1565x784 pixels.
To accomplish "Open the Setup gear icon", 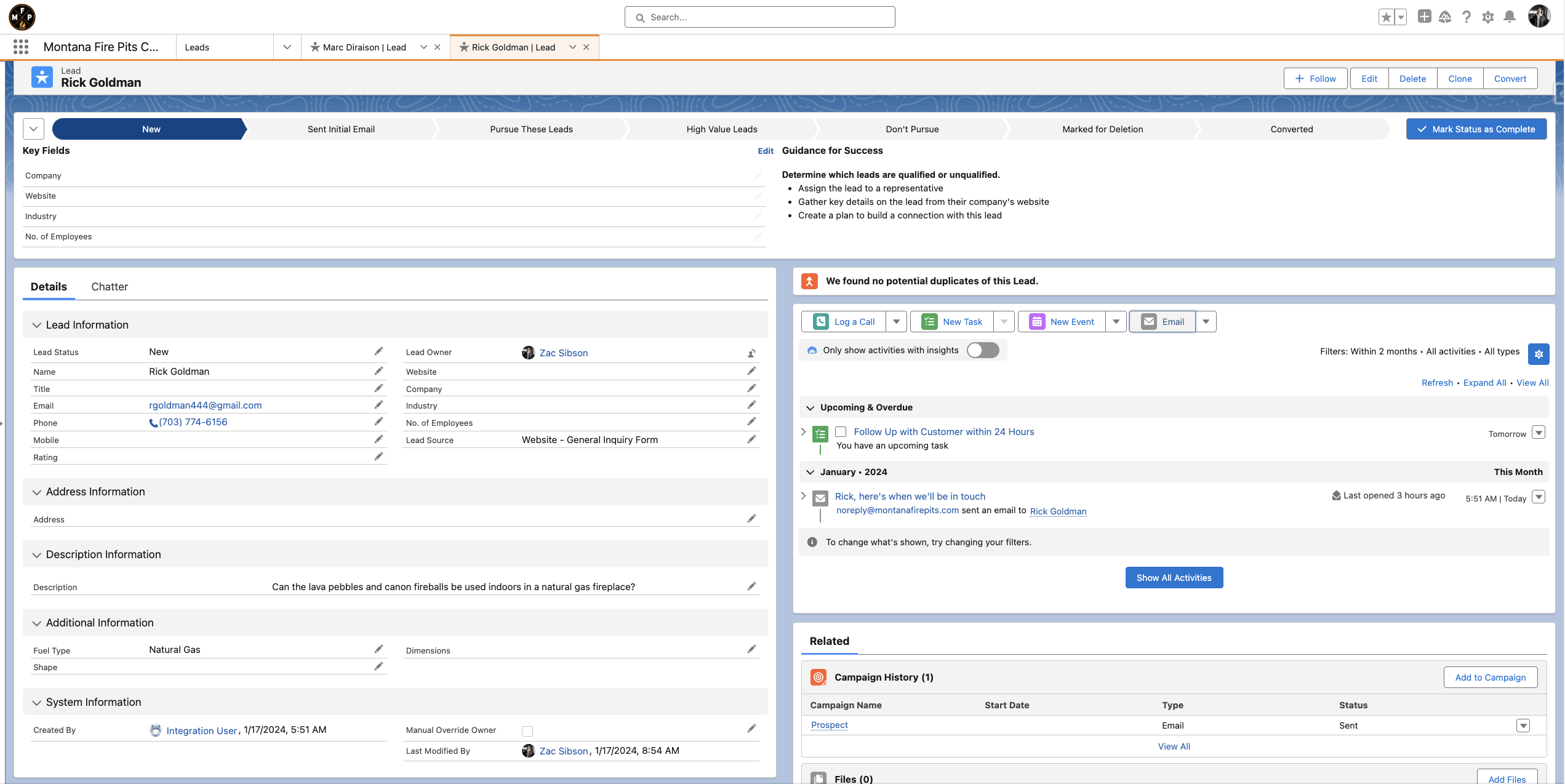I will click(x=1488, y=17).
